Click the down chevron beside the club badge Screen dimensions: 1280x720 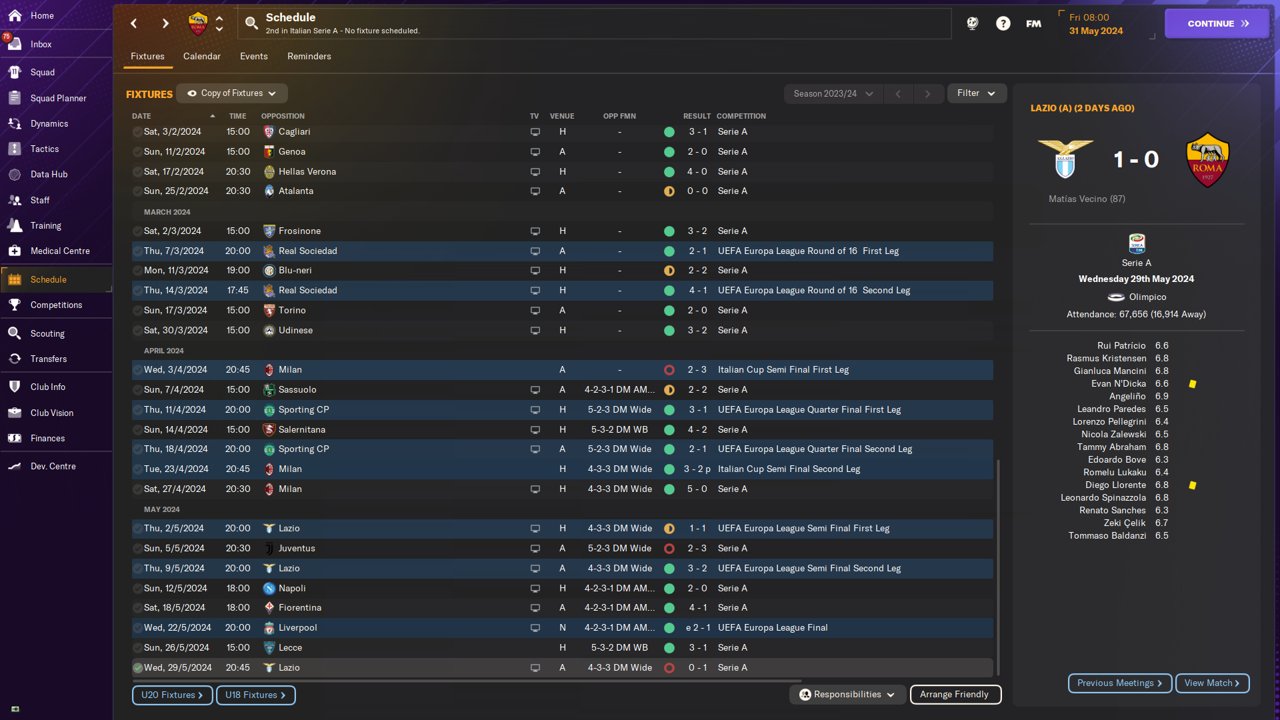click(220, 29)
